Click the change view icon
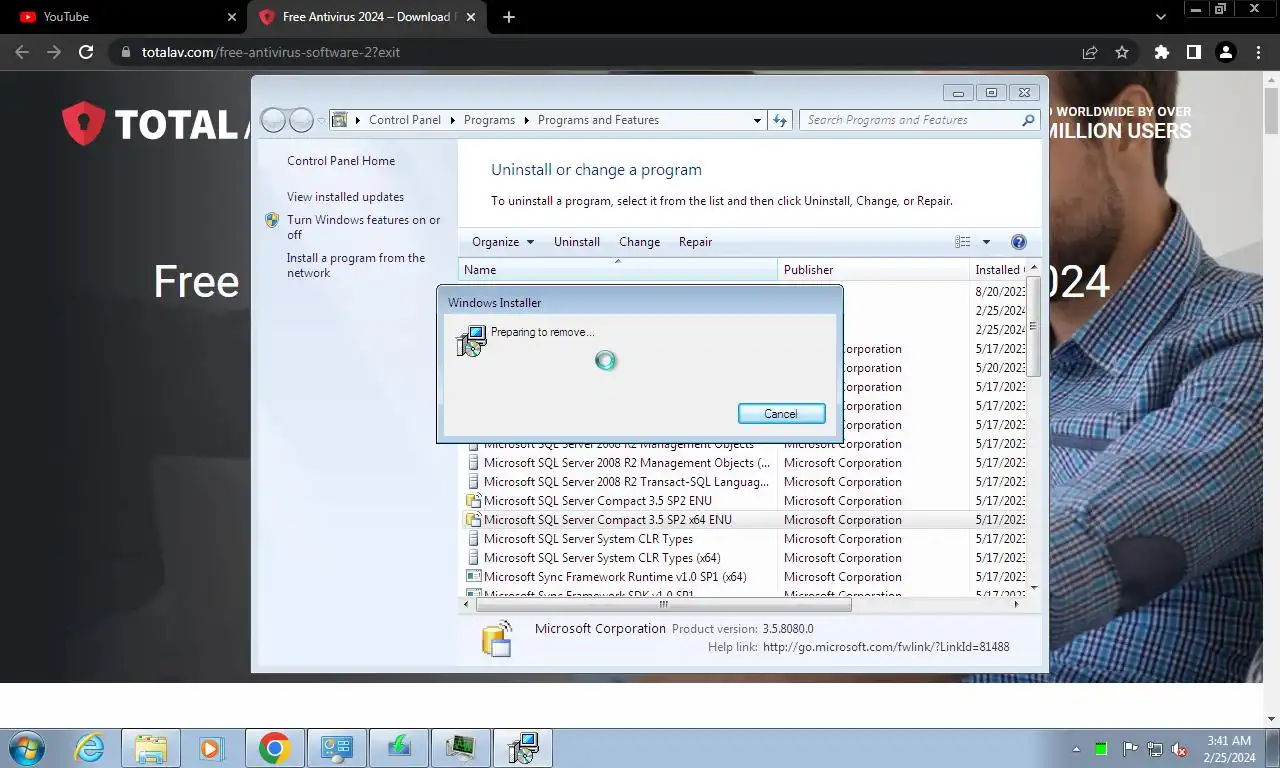The image size is (1280, 768). pos(962,242)
